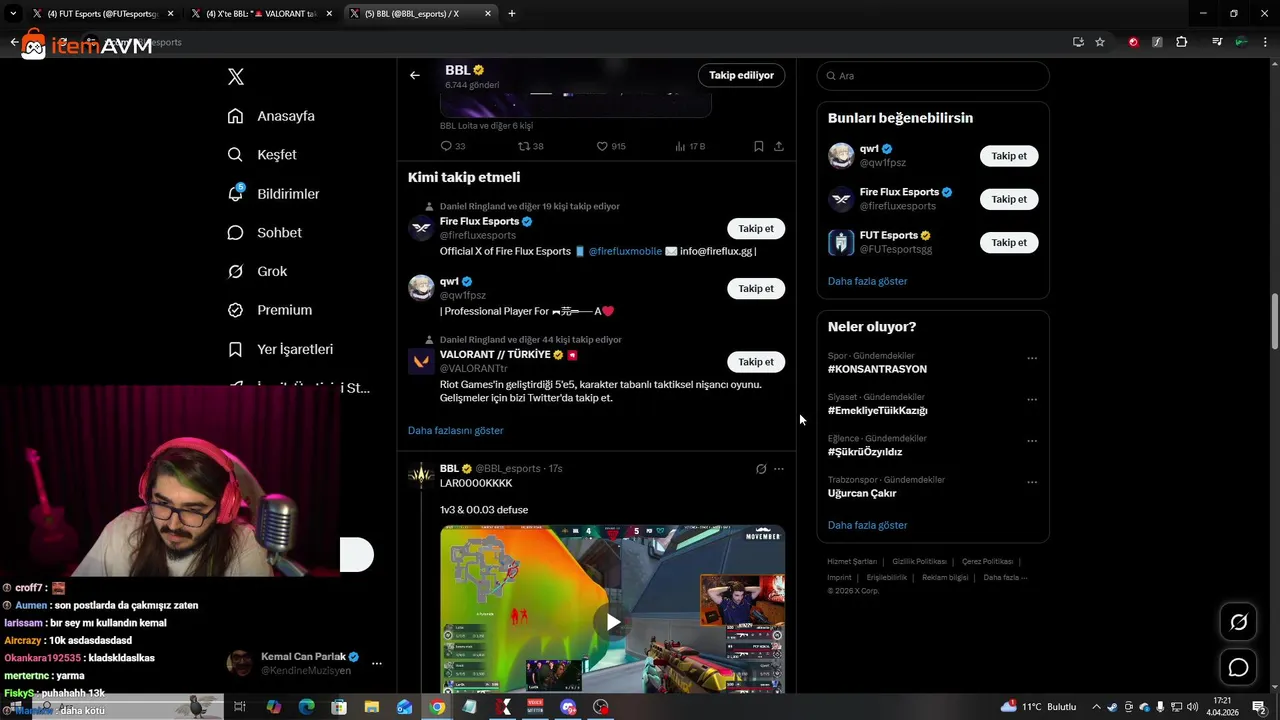Image resolution: width=1280 pixels, height=720 pixels.
Task: Open the X logo home link
Action: coord(235,77)
